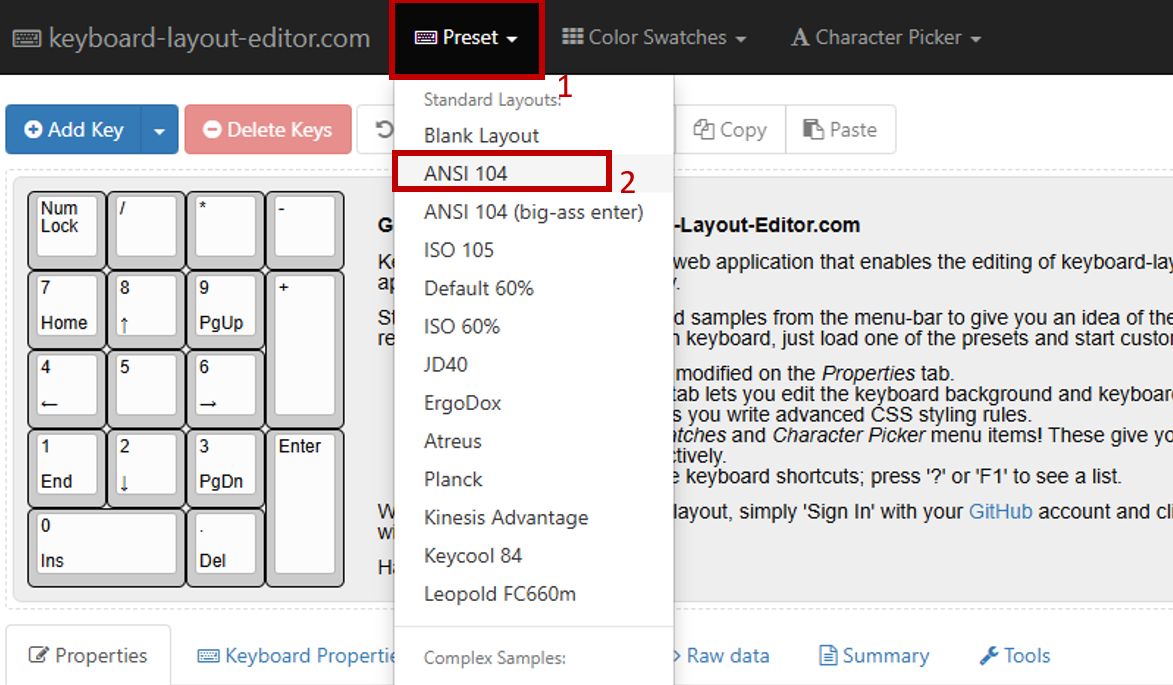Open the Raw data tab
The width and height of the screenshot is (1173, 685).
pyautogui.click(x=720, y=655)
